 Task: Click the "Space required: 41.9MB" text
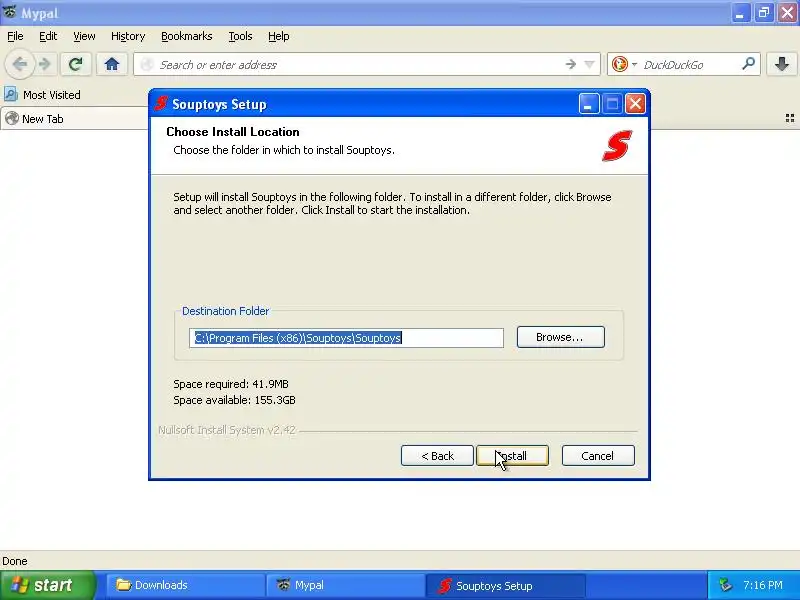coord(231,384)
